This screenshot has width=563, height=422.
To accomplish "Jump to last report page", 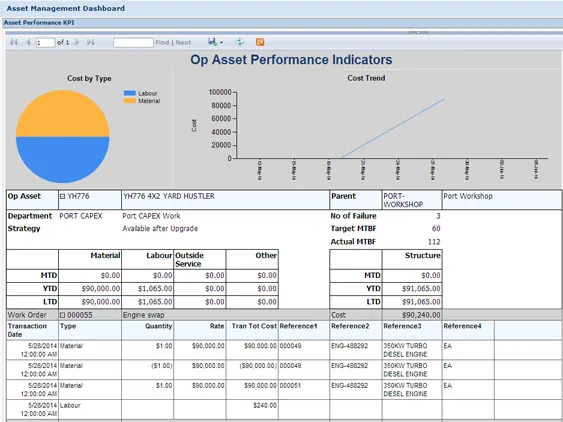I will [90, 42].
